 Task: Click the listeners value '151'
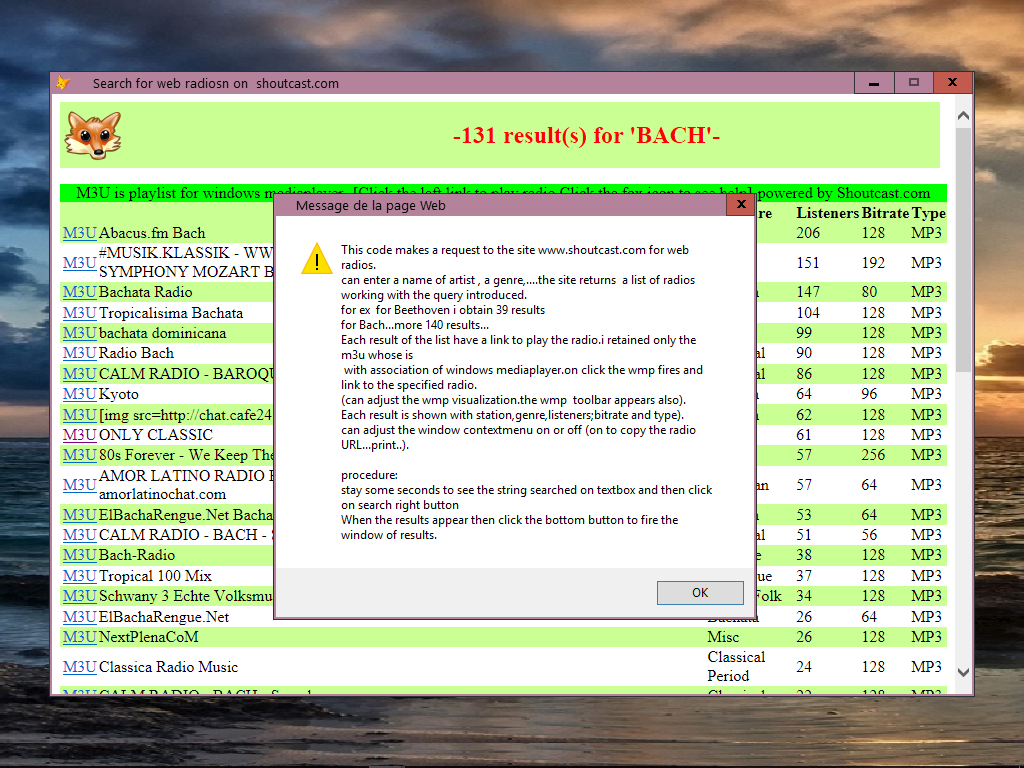coord(808,263)
